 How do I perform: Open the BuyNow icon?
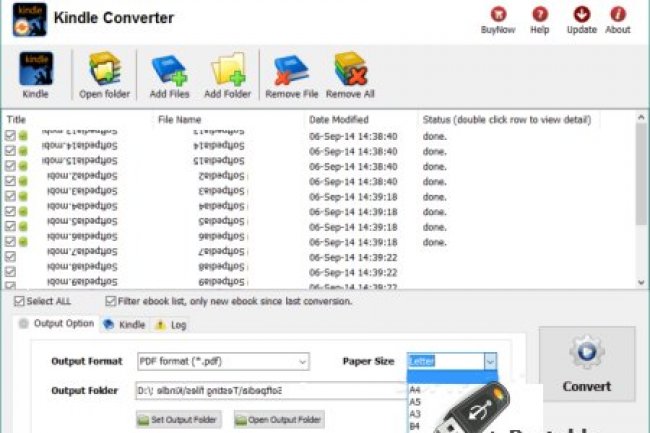497,17
